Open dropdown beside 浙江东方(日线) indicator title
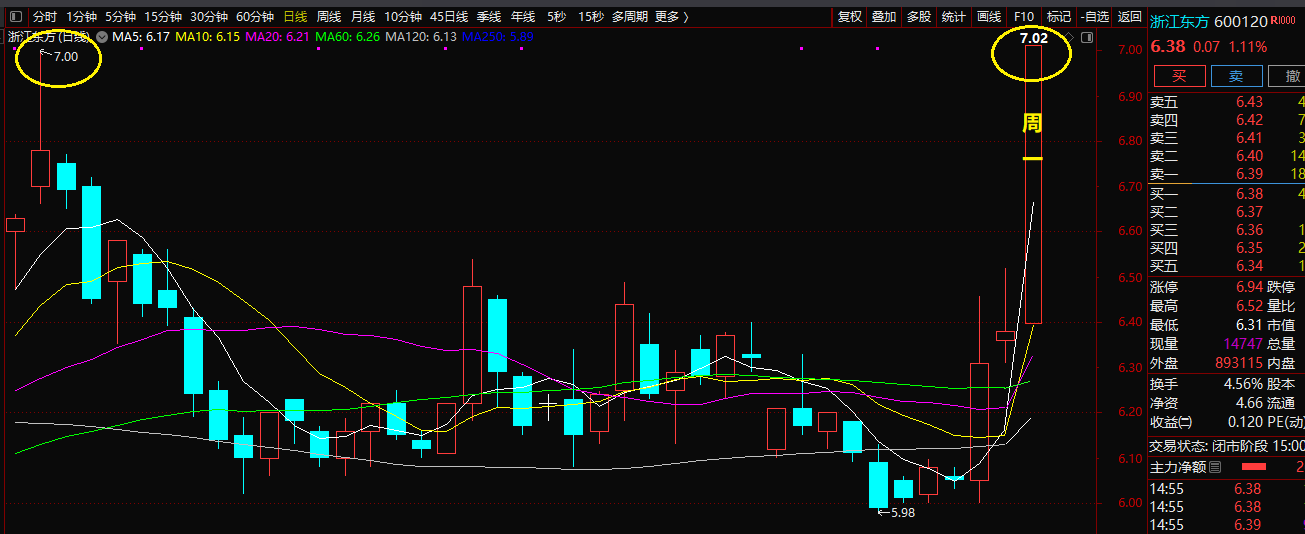 click(102, 37)
